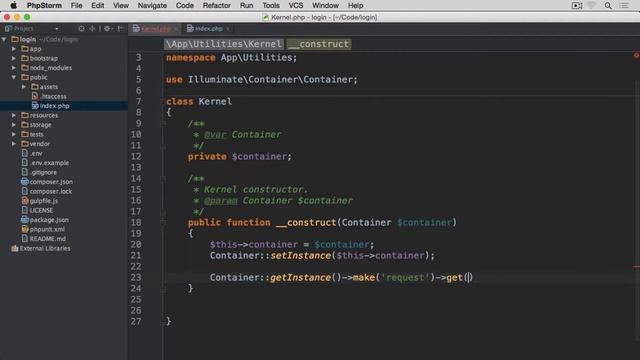Open the Edit menu
This screenshot has width=640, height=360.
[x=98, y=5]
